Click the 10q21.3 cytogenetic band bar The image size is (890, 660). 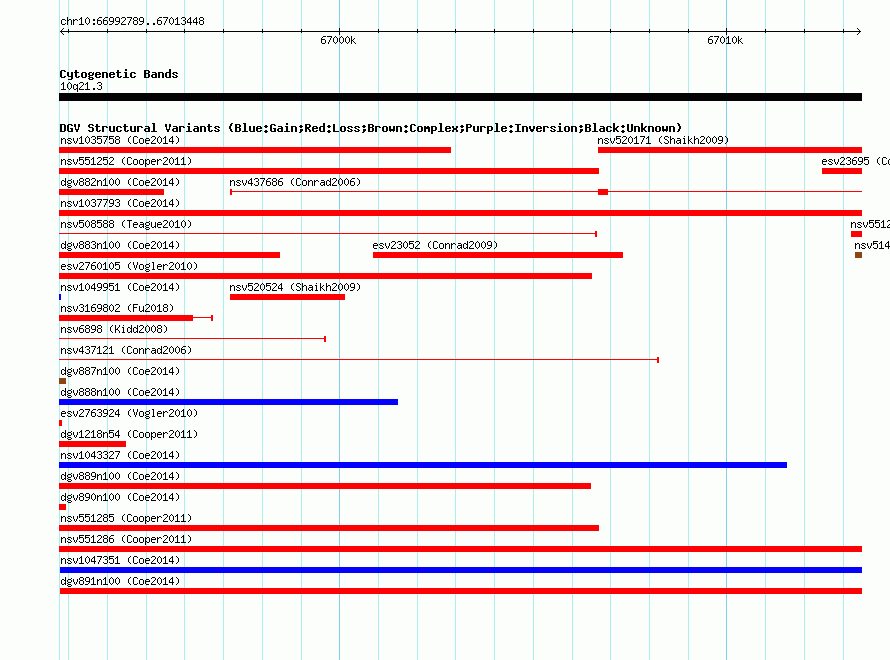click(460, 97)
